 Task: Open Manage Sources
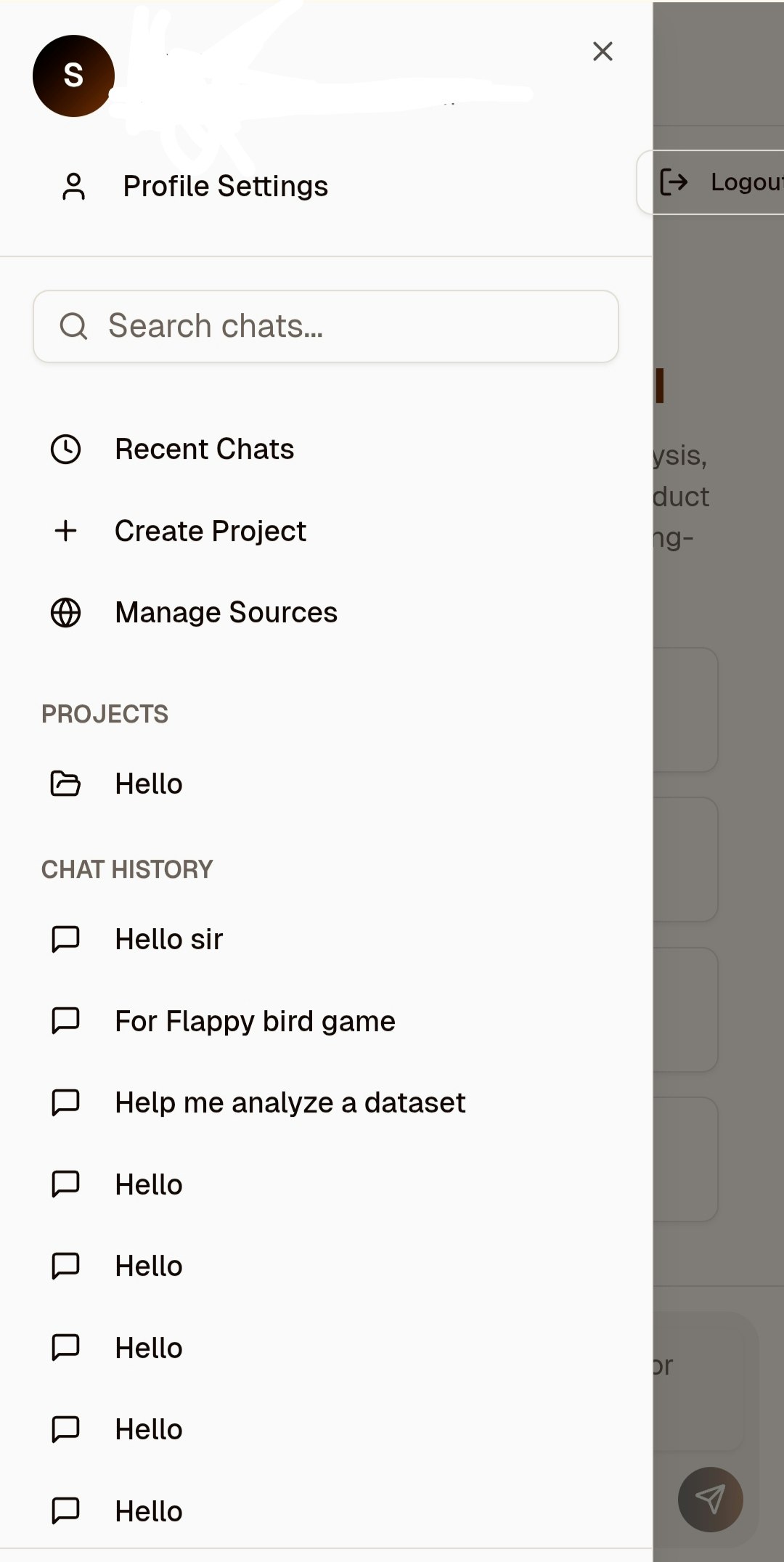click(x=226, y=613)
